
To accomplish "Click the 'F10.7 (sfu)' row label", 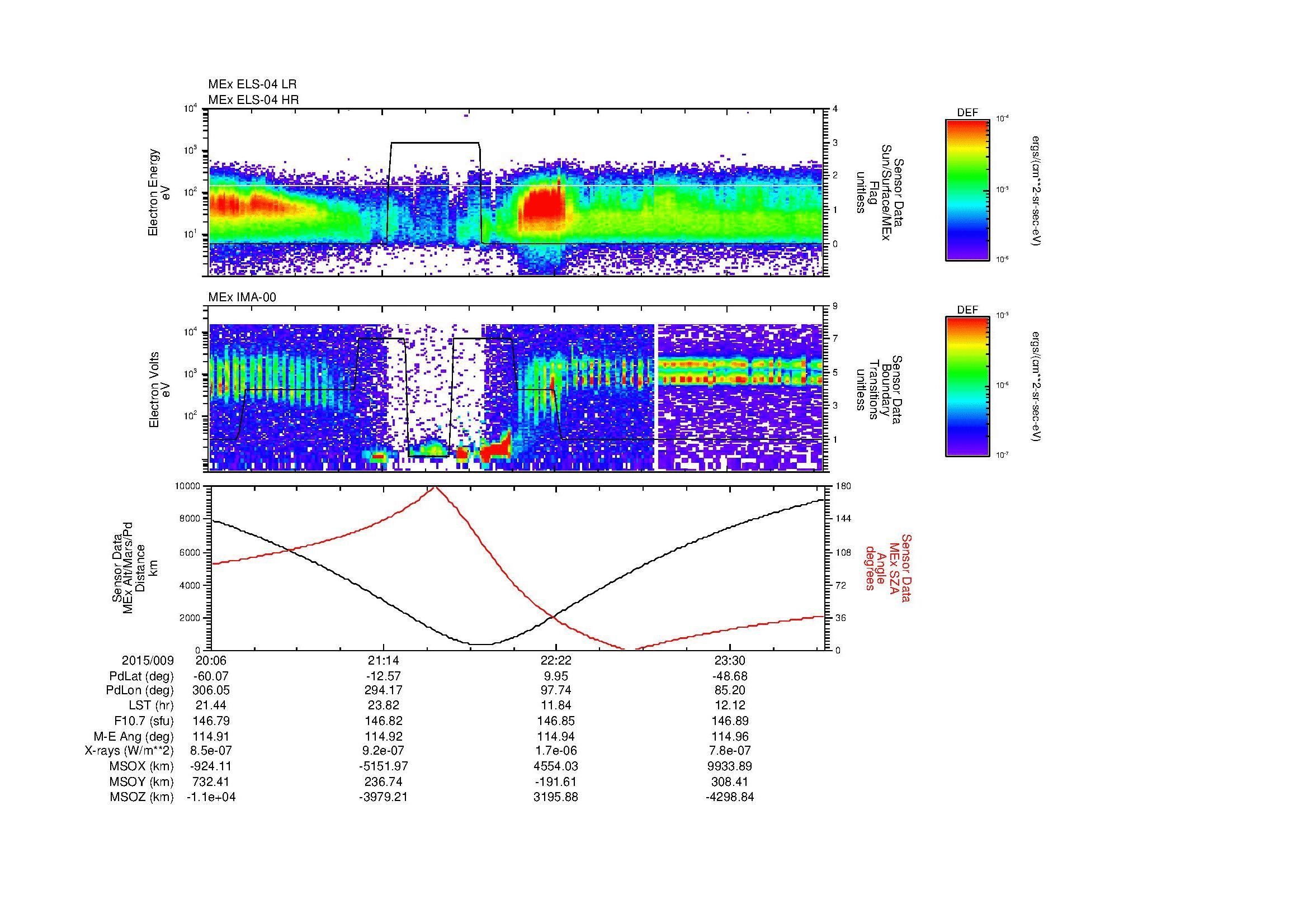I will tap(144, 721).
